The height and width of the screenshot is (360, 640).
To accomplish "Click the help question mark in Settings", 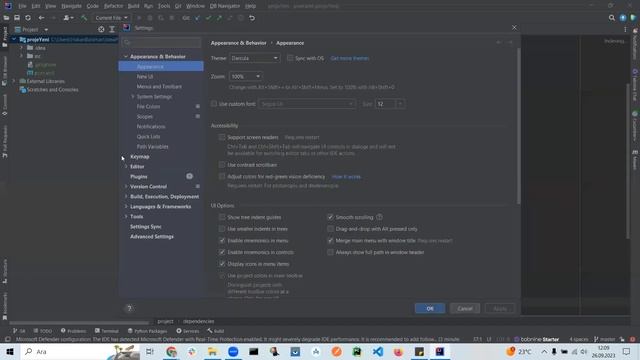I will [129, 309].
